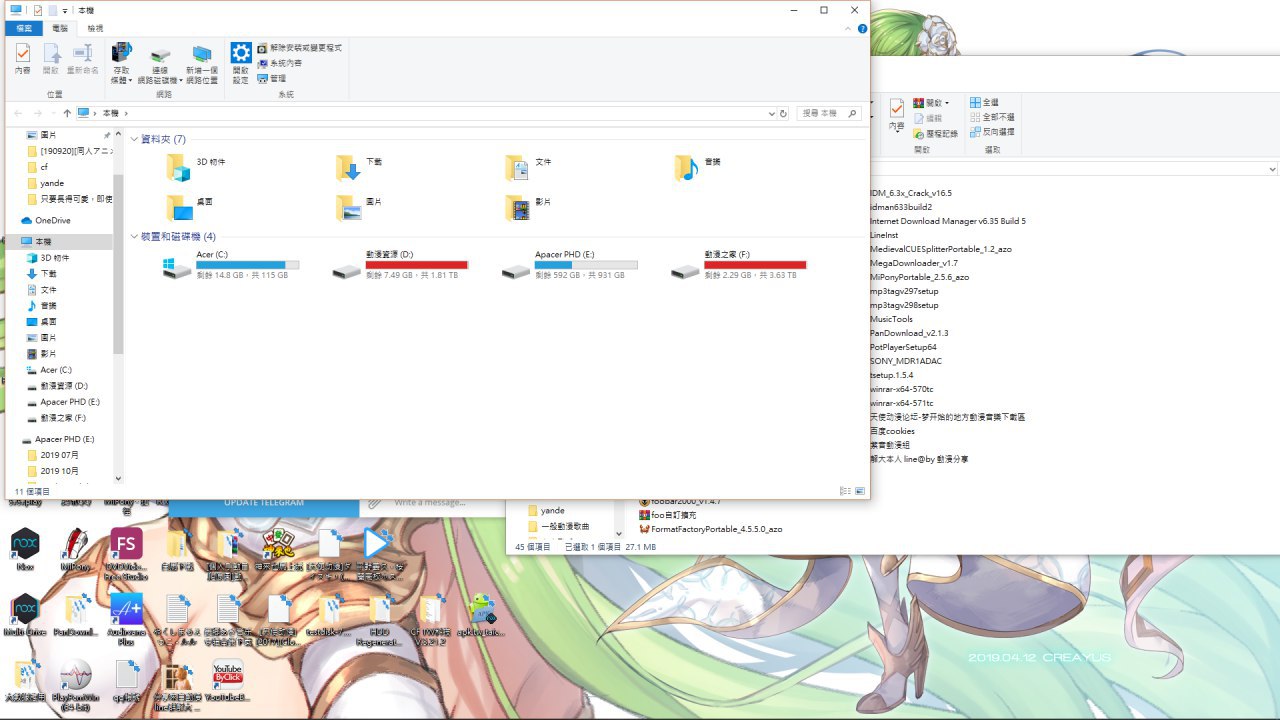
Task: Select the Acer (C:) drive in main pane
Action: (231, 265)
